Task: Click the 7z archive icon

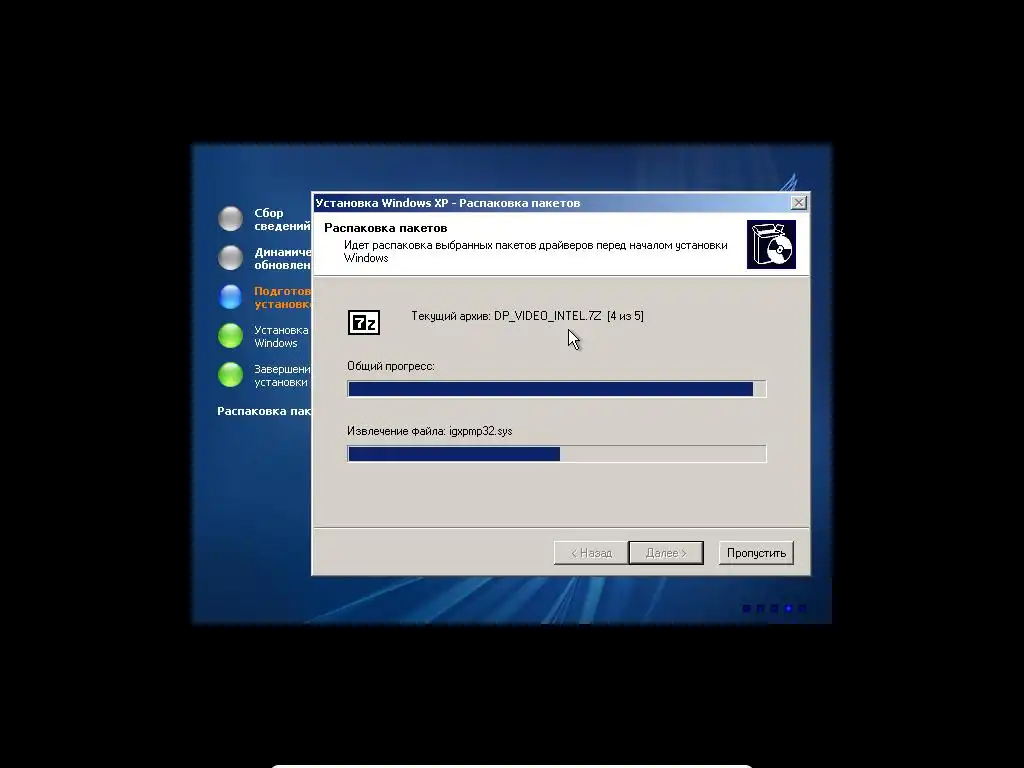Action: coord(364,322)
